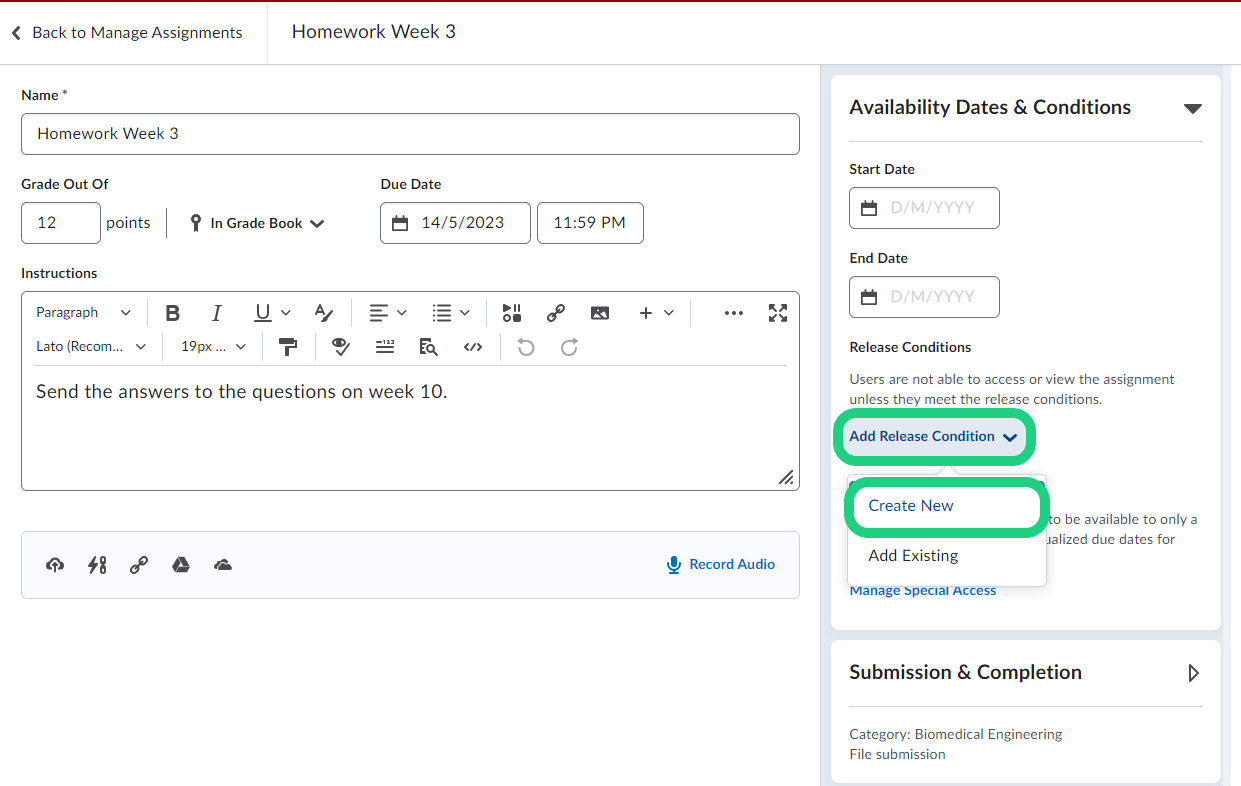Click the file upload icon
1241x786 pixels.
tap(55, 565)
